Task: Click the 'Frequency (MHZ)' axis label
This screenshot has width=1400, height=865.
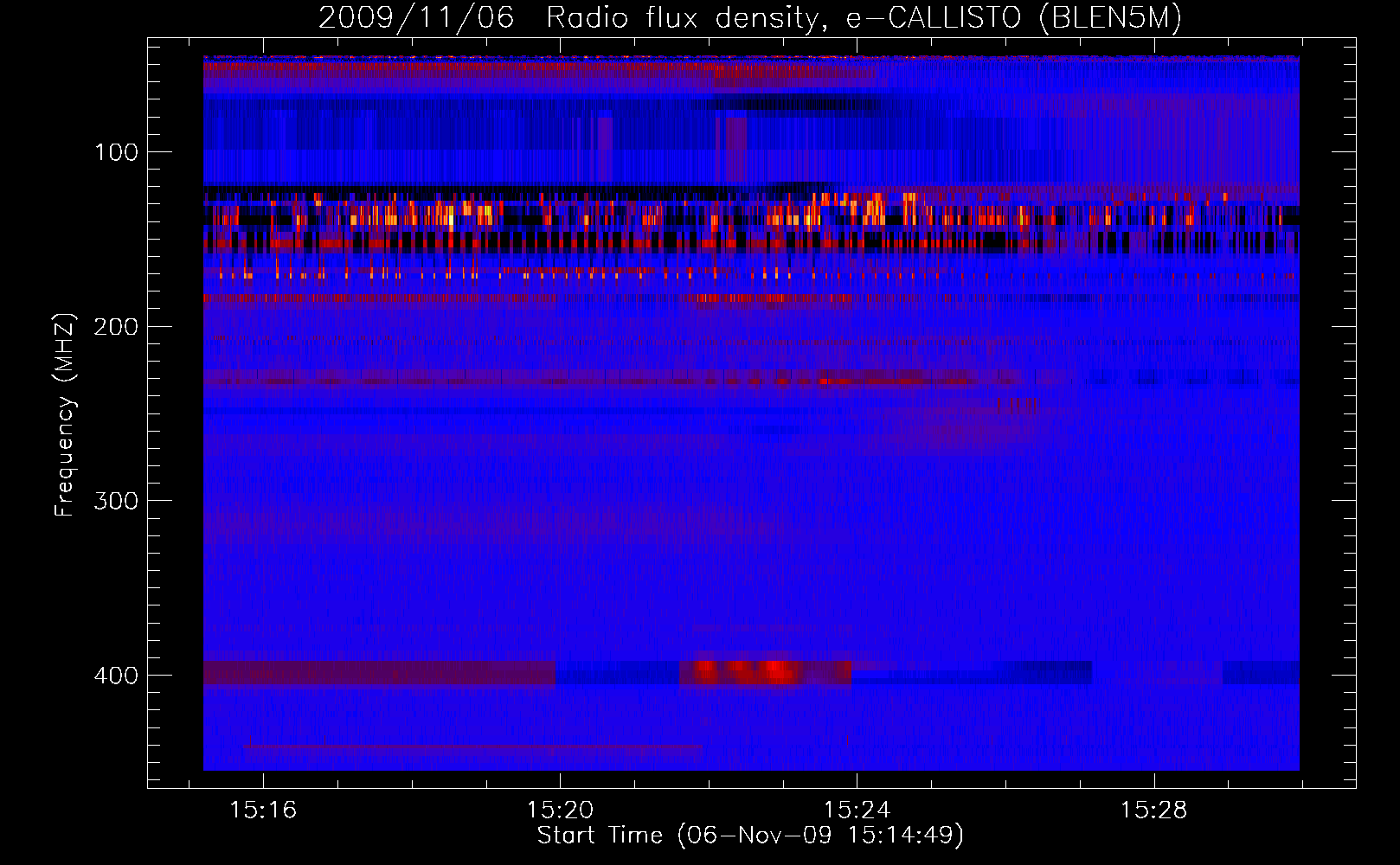Action: point(65,414)
